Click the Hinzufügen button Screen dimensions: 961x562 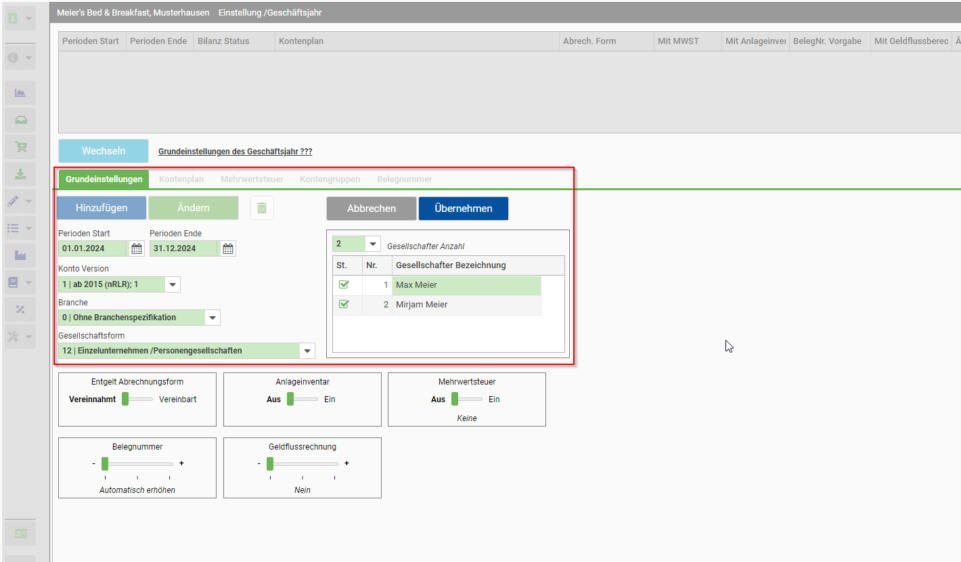pyautogui.click(x=102, y=208)
